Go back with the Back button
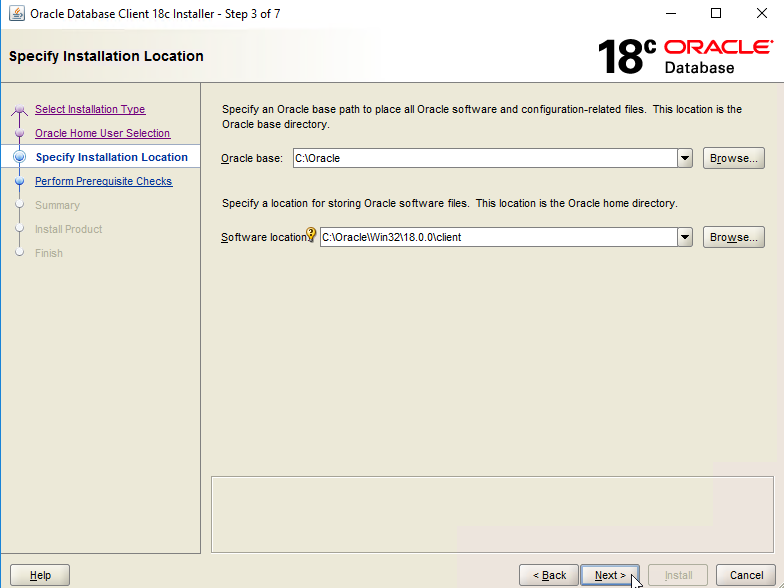This screenshot has height=588, width=784. 549,576
